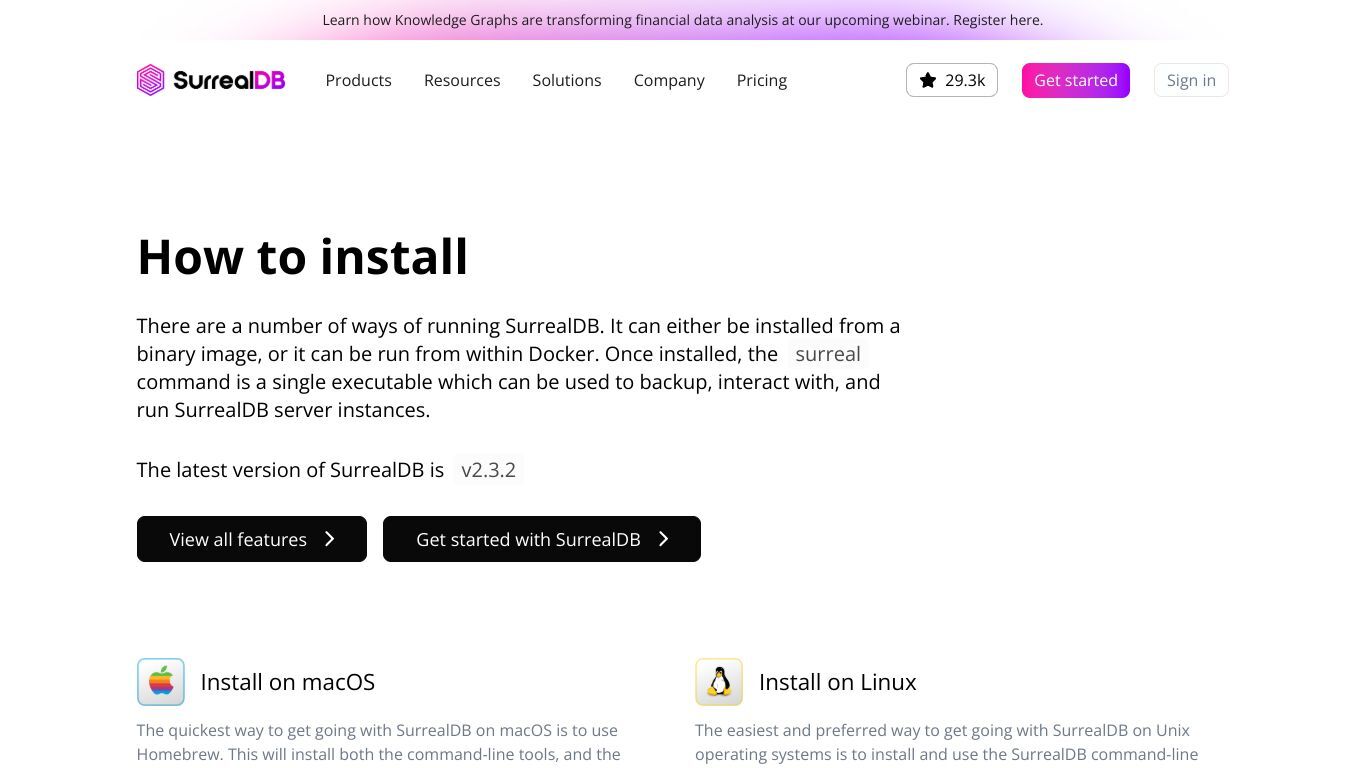Viewport: 1366px width, 768px height.
Task: Click the pink Get started button
Action: point(1076,80)
